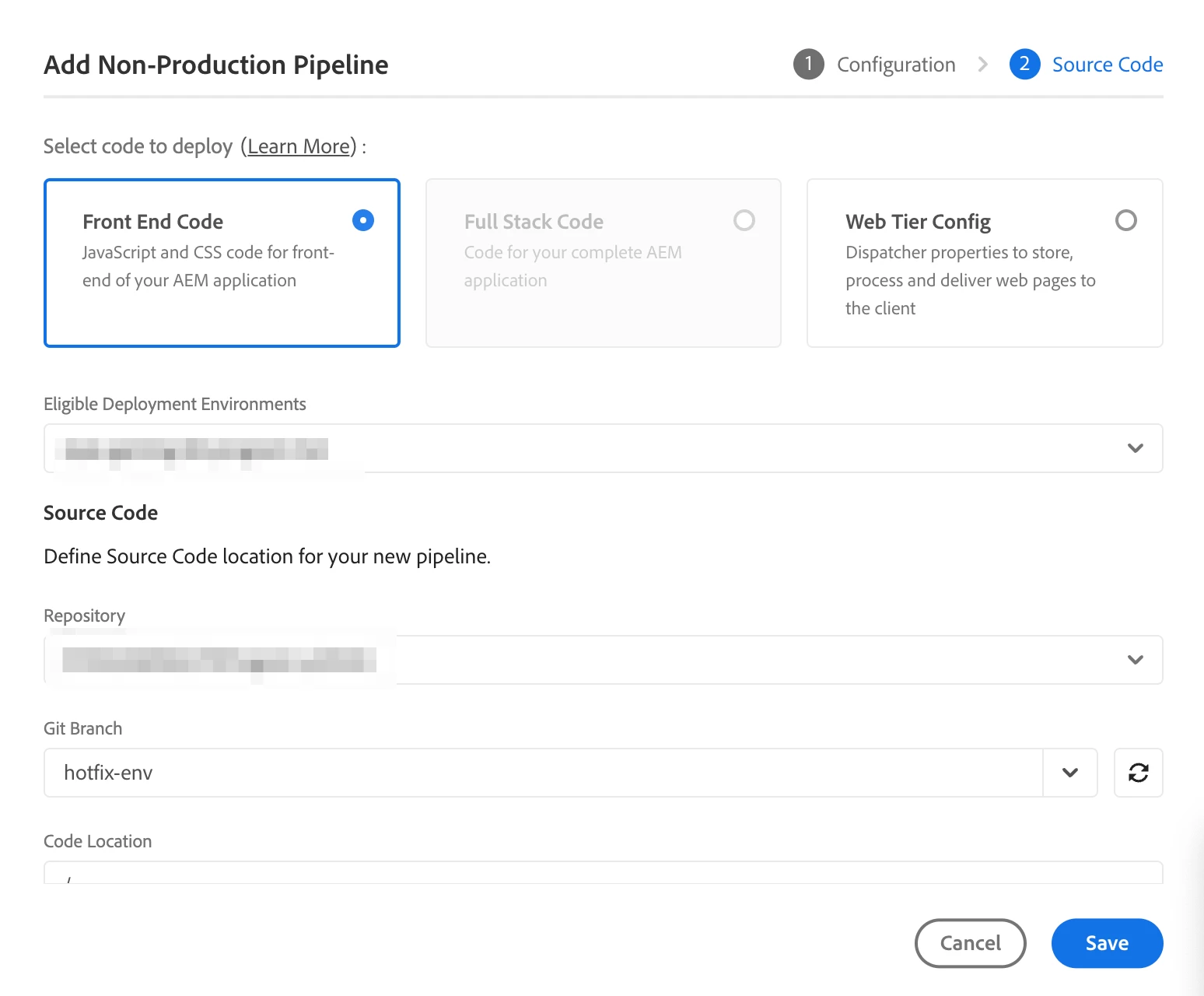Click the Git Branch hotfix-env field
This screenshot has height=996, width=1204.
click(543, 773)
